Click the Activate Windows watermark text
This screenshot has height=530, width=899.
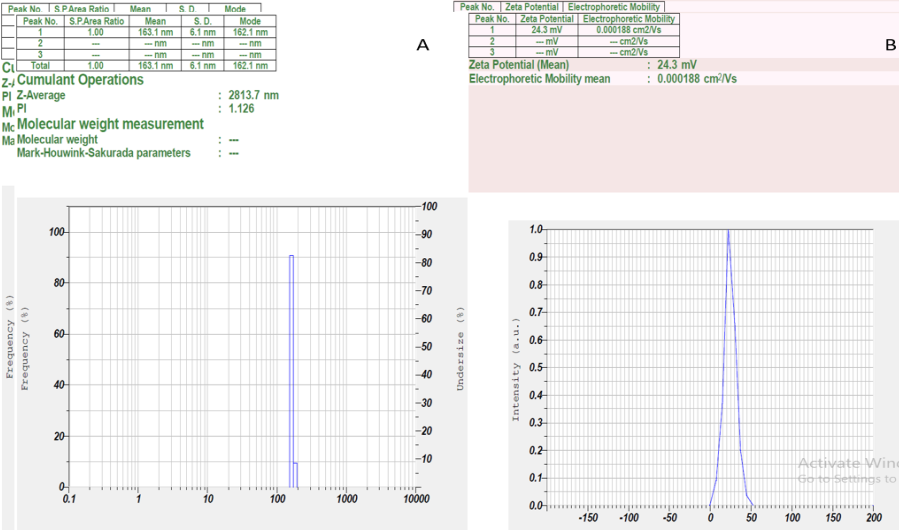(x=847, y=463)
